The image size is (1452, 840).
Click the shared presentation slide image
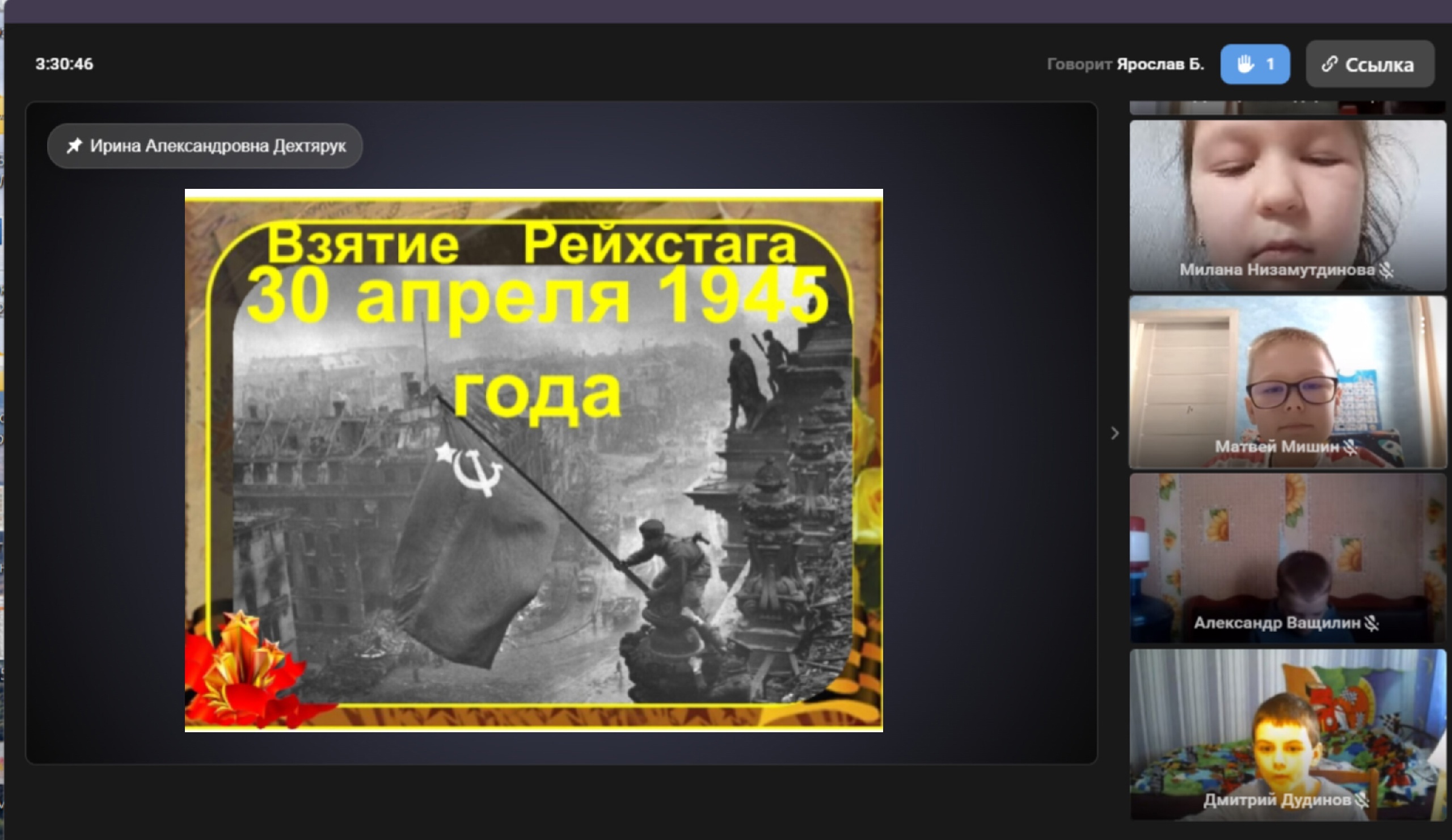point(534,461)
